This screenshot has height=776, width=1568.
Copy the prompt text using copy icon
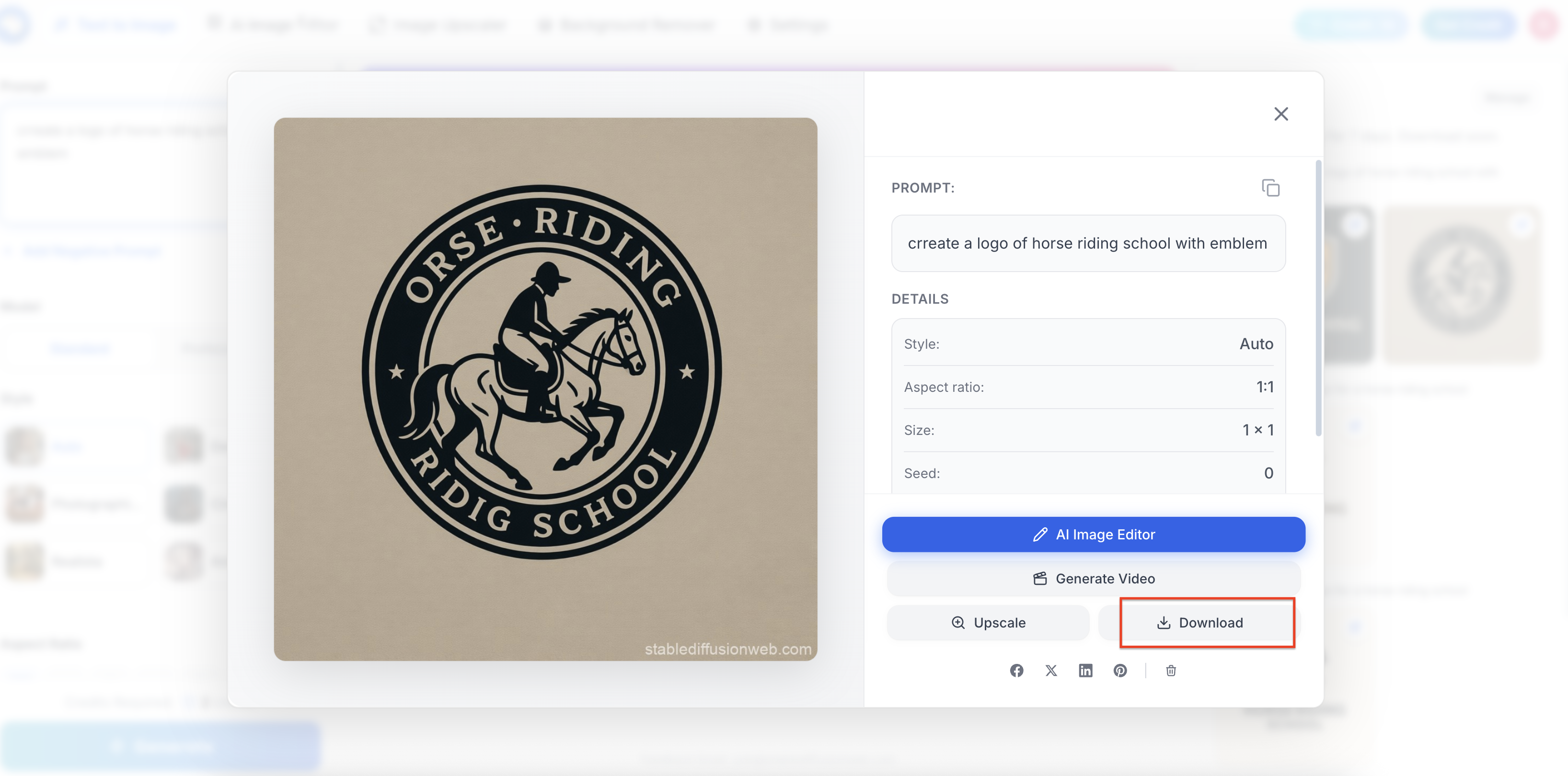tap(1271, 188)
